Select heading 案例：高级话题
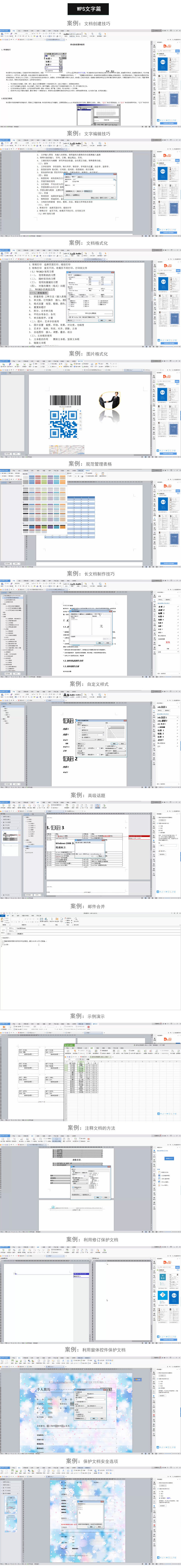 click(89, 795)
